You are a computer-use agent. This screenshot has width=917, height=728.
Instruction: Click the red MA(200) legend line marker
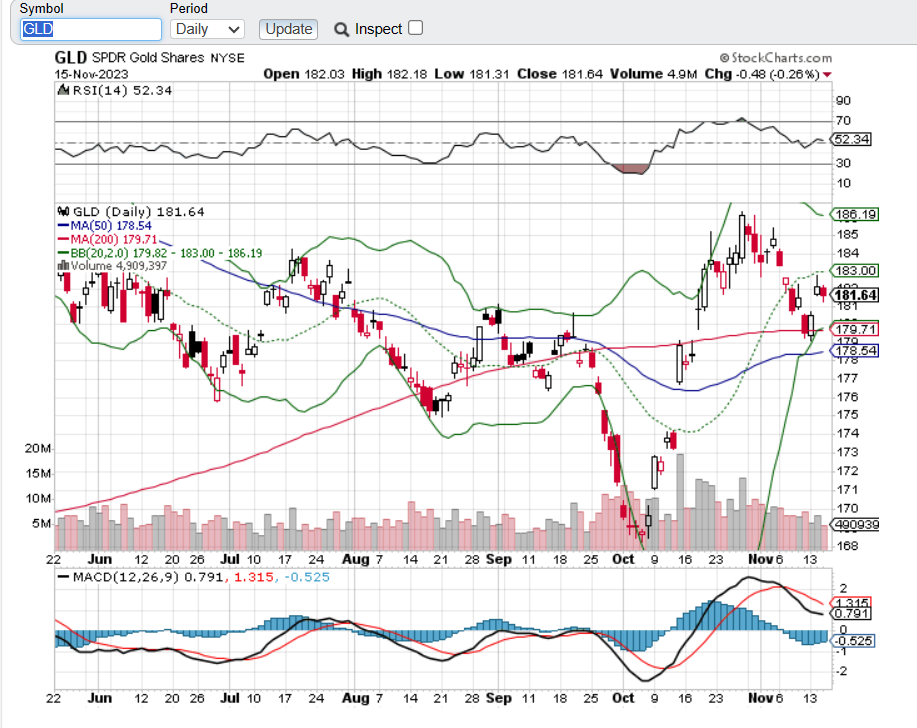click(x=60, y=240)
